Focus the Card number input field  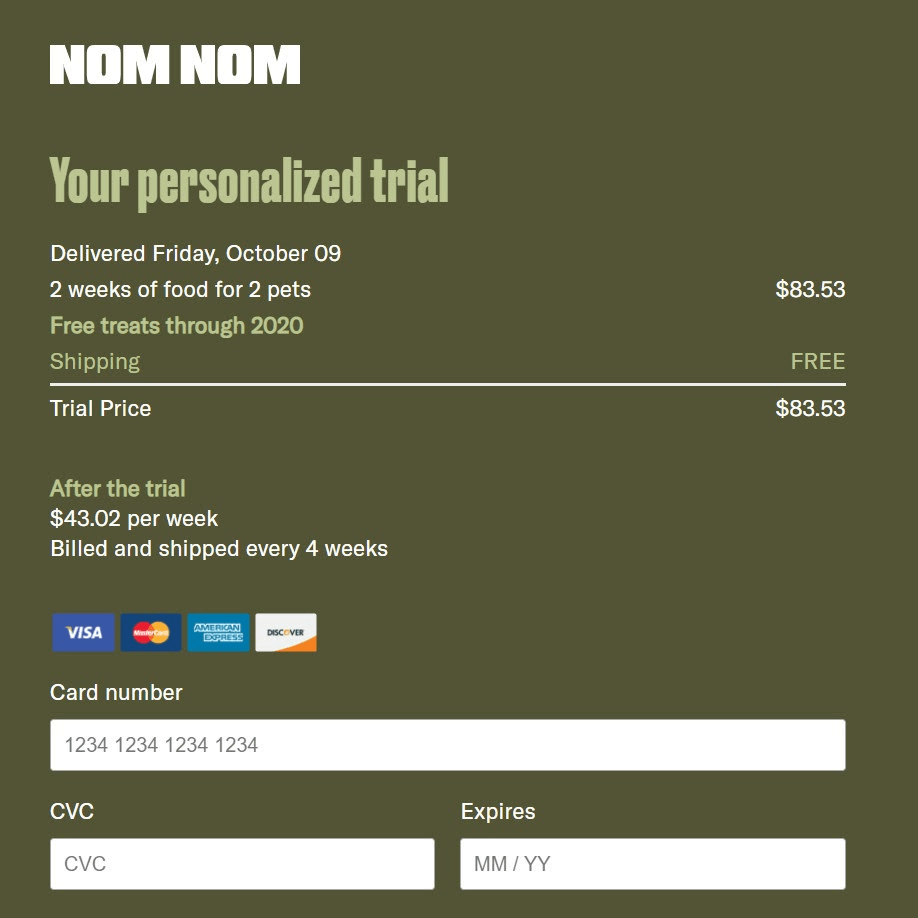447,745
